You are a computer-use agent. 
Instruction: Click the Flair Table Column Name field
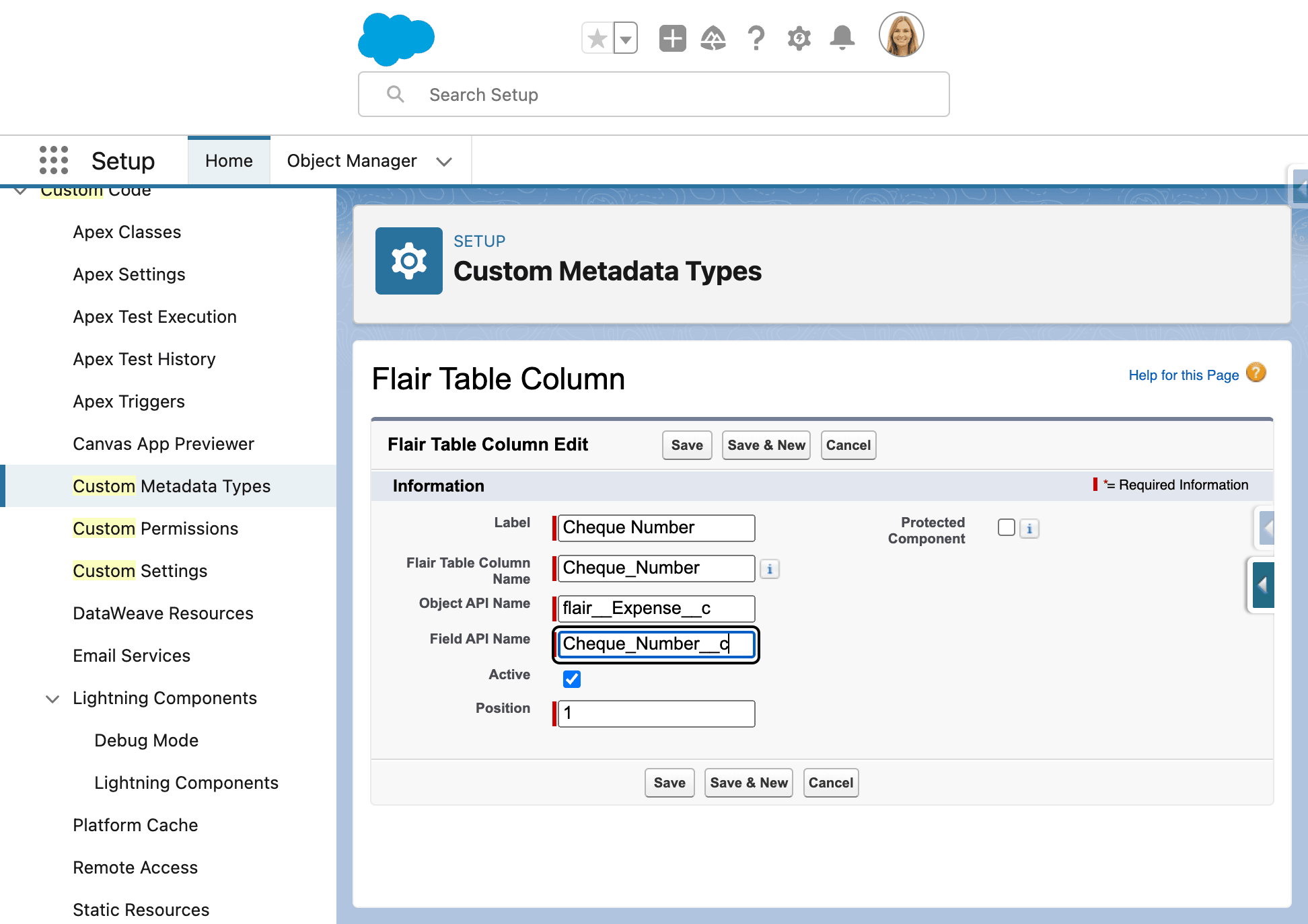(656, 568)
